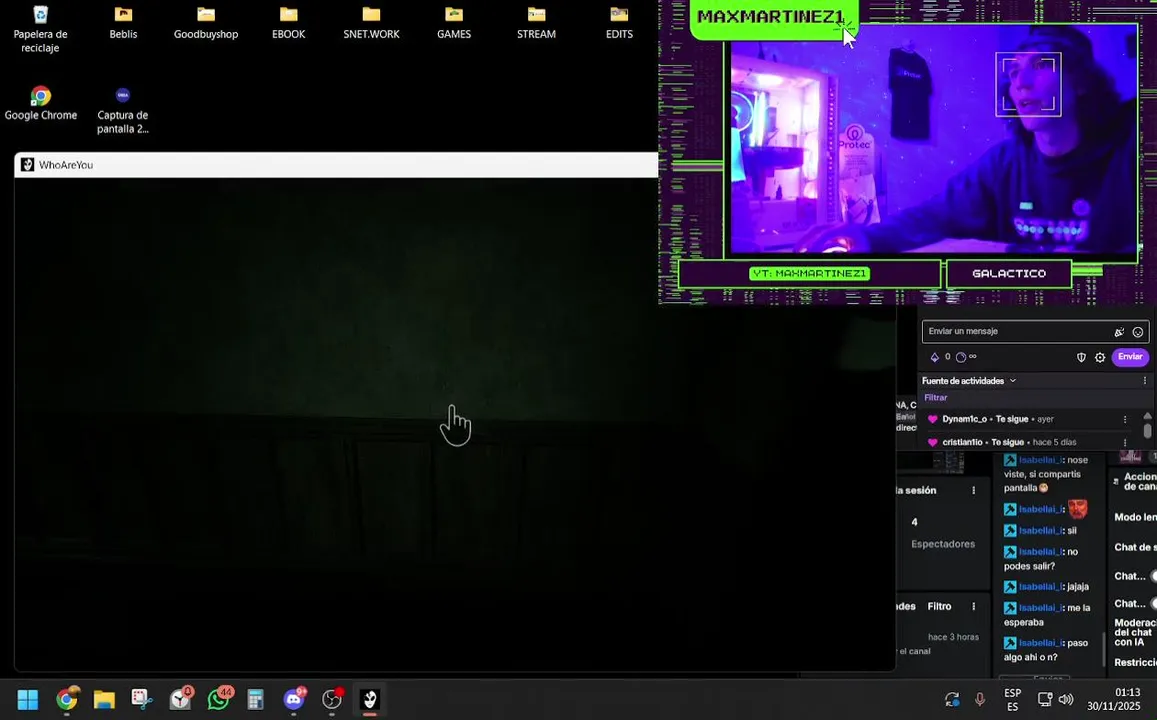Click the Dynam1c_o username in activity feed
The height and width of the screenshot is (720, 1157).
tap(964, 419)
